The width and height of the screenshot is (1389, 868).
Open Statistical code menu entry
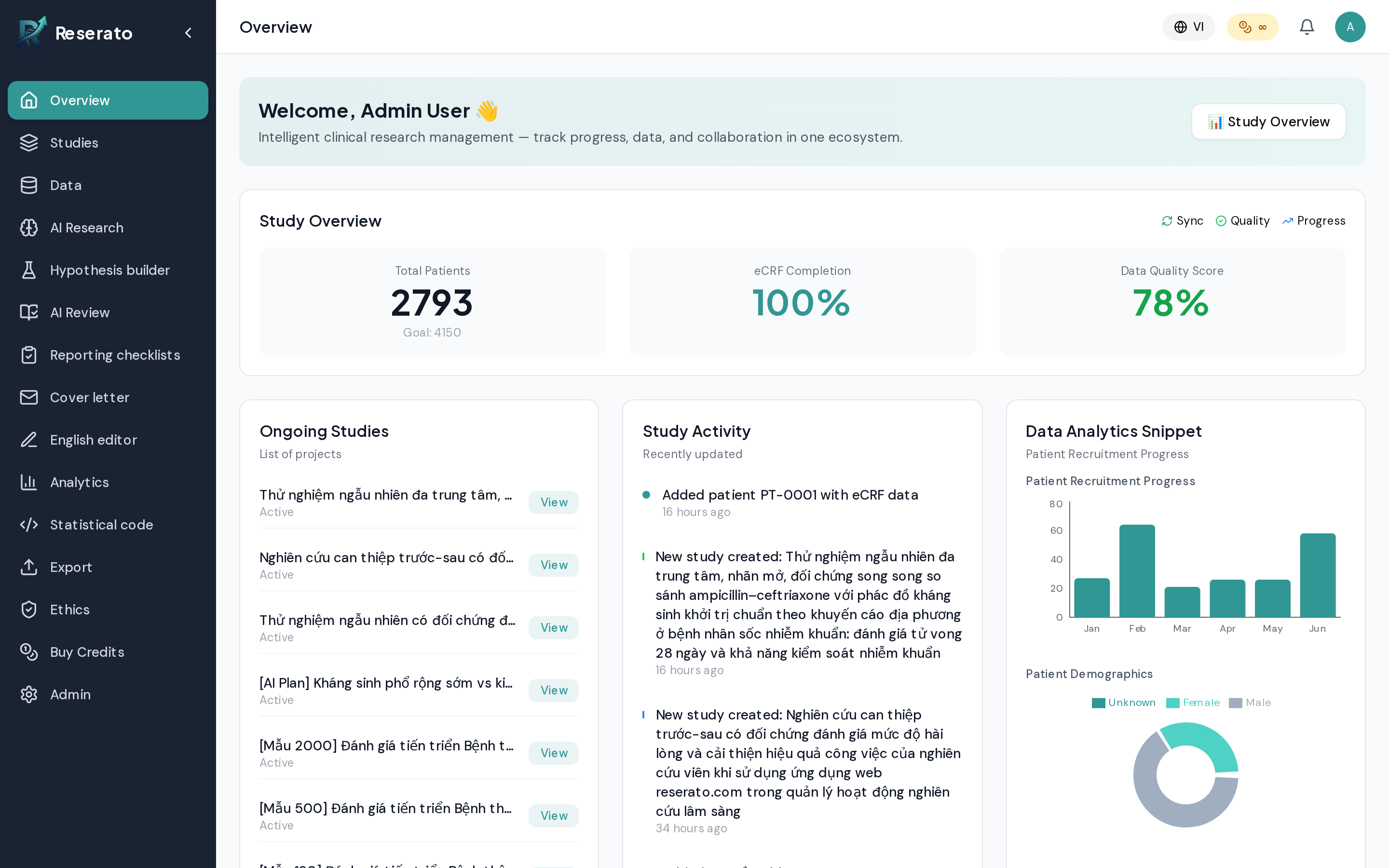tap(108, 525)
